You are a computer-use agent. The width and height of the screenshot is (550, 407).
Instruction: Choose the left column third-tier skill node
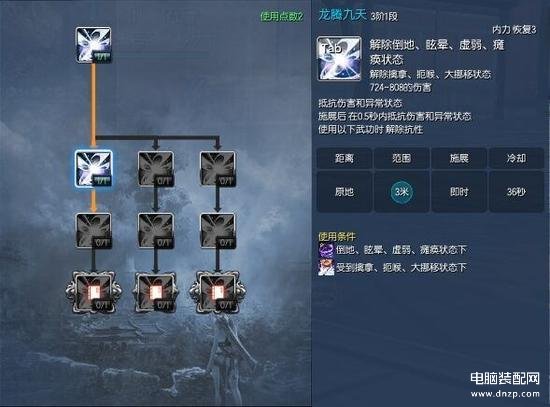pyautogui.click(x=93, y=231)
